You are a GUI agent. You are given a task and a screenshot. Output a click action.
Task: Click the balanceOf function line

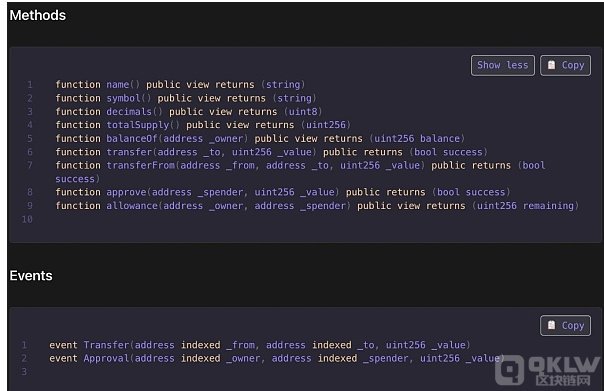click(x=260, y=138)
